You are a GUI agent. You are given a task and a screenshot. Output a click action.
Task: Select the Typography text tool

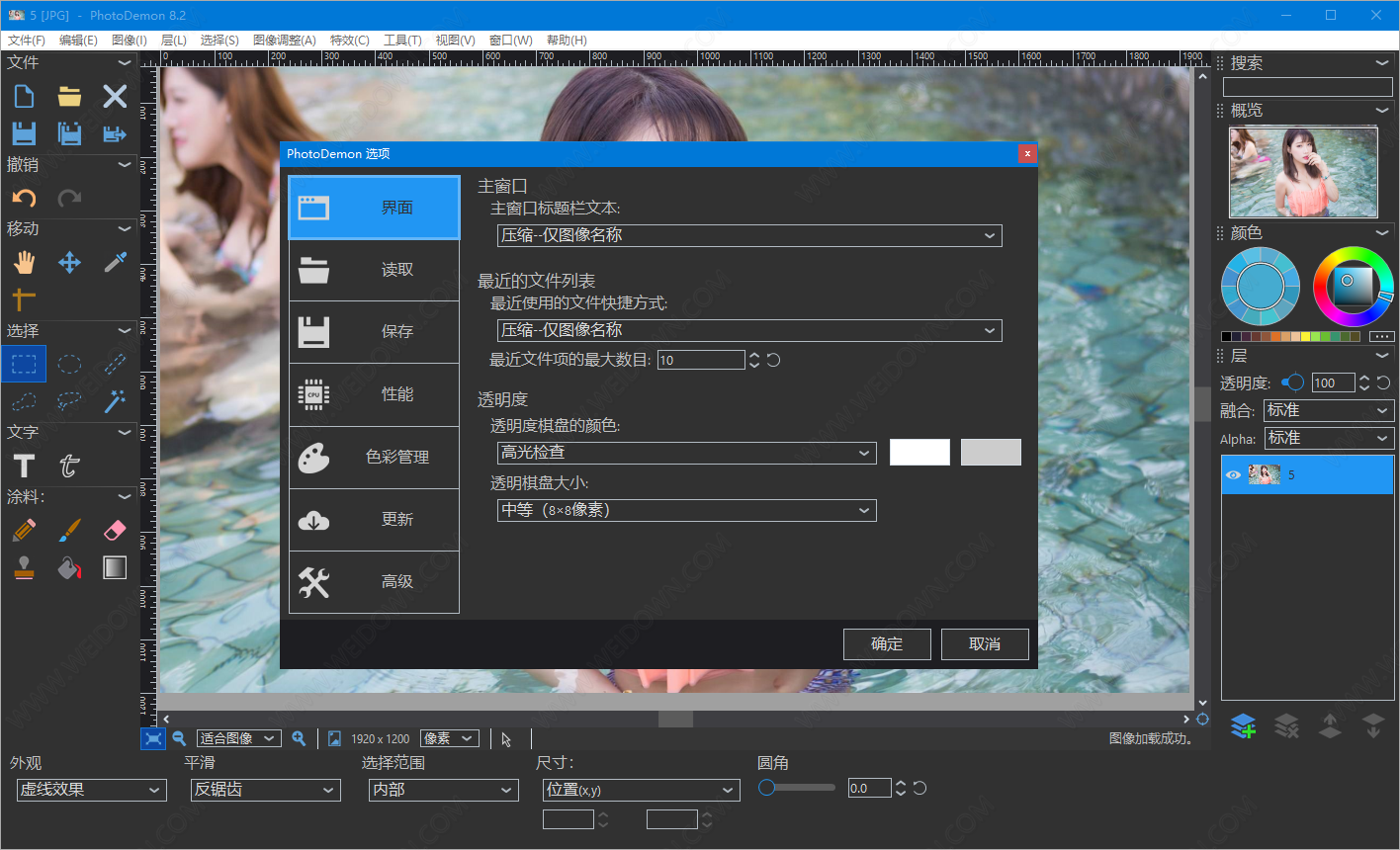[69, 466]
